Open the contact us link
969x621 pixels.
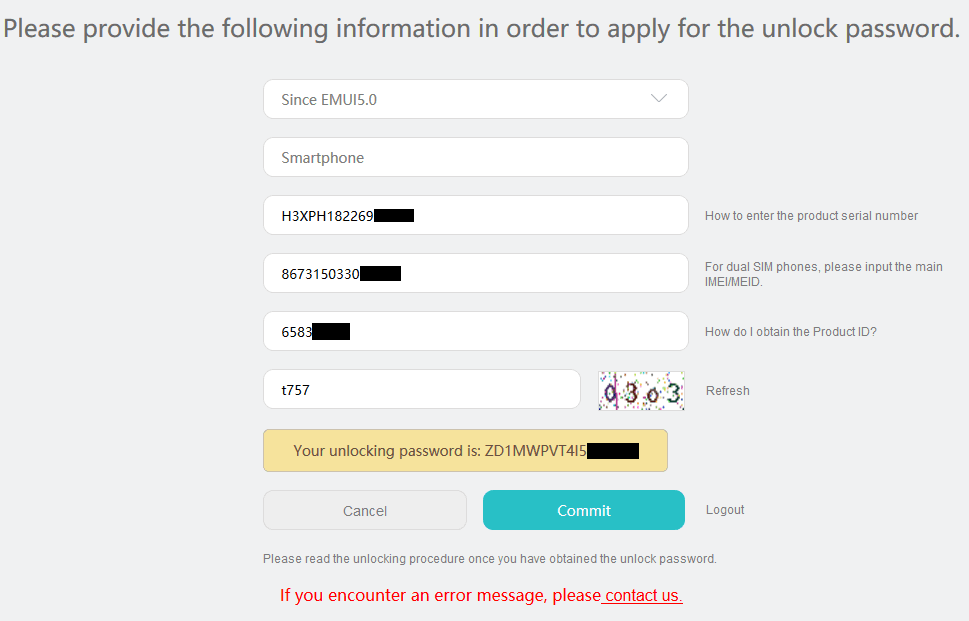[x=642, y=595]
